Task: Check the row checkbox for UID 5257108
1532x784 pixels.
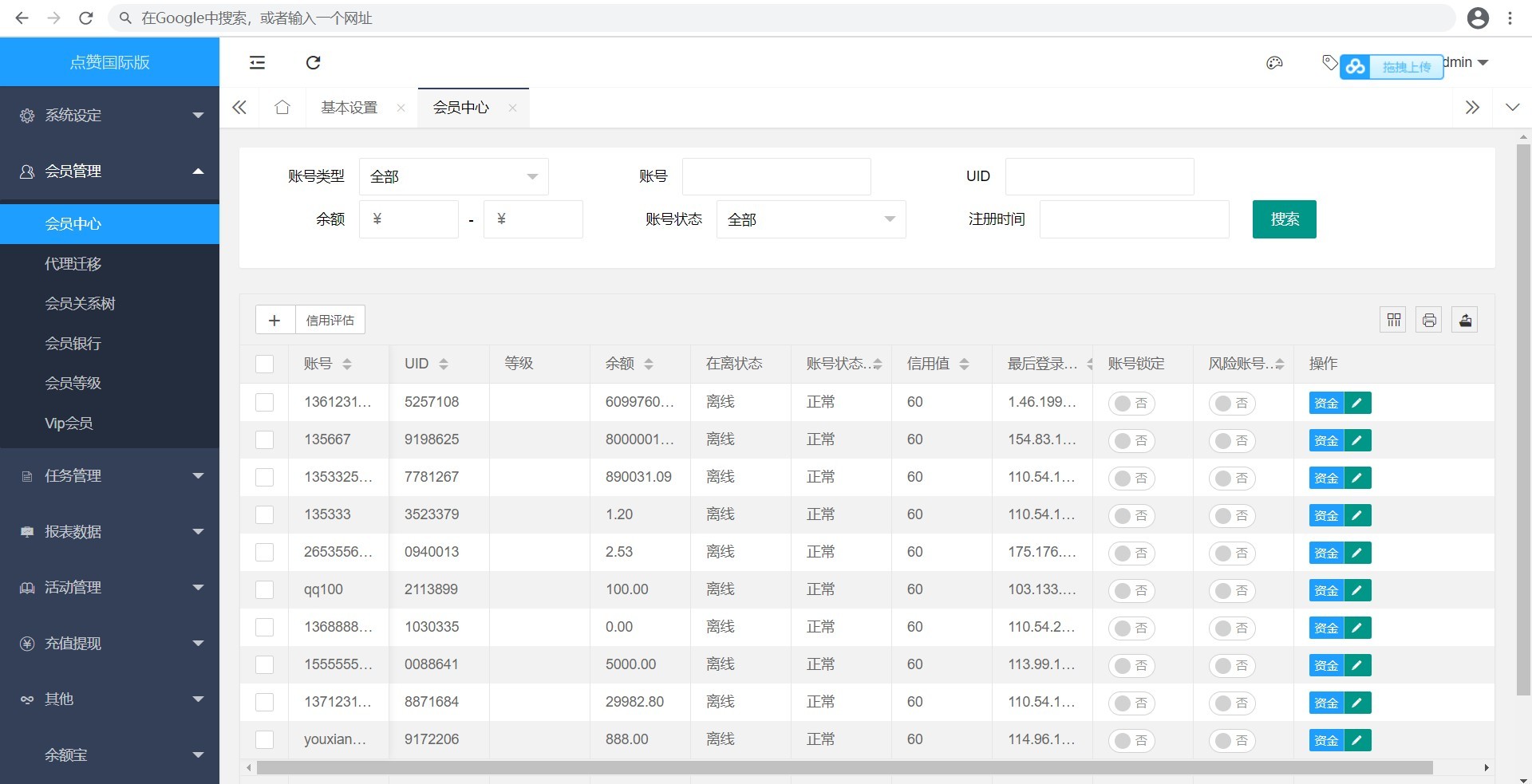Action: (264, 402)
